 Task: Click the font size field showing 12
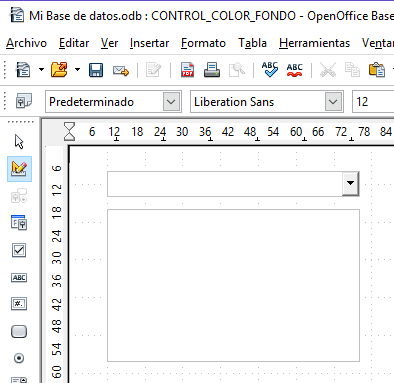(373, 101)
